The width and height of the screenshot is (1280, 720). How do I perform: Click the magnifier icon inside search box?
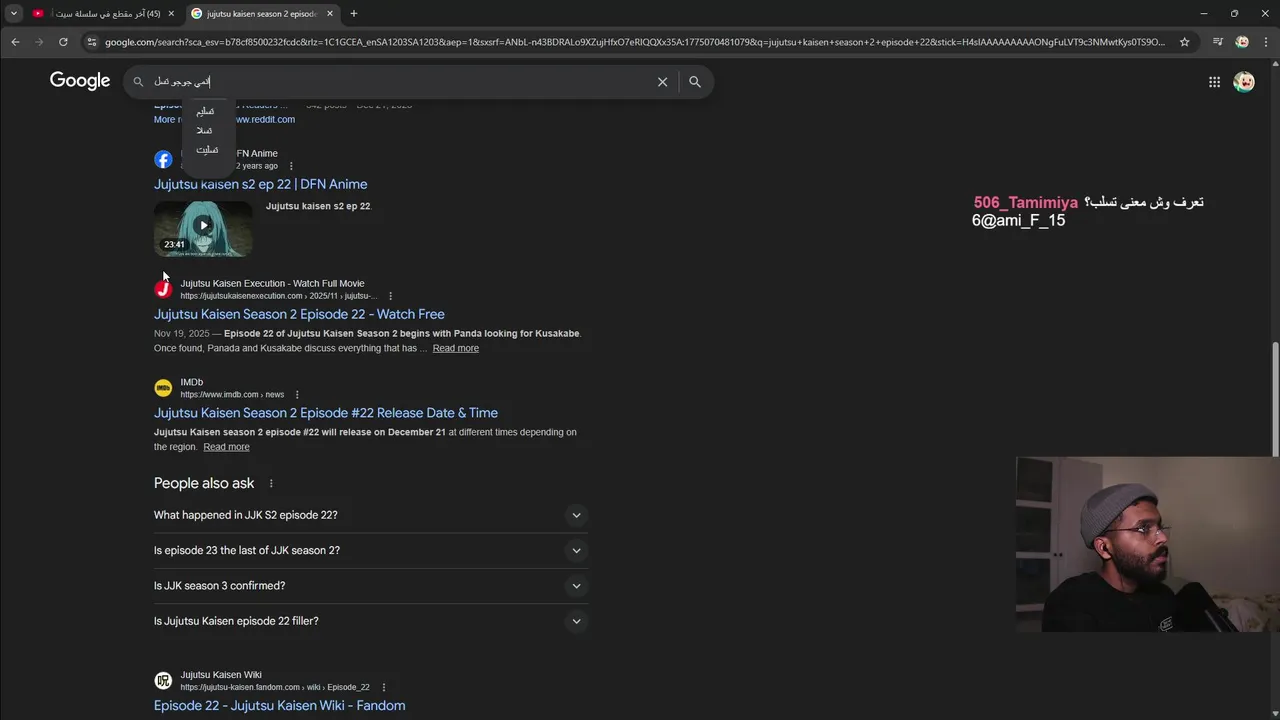coord(139,82)
